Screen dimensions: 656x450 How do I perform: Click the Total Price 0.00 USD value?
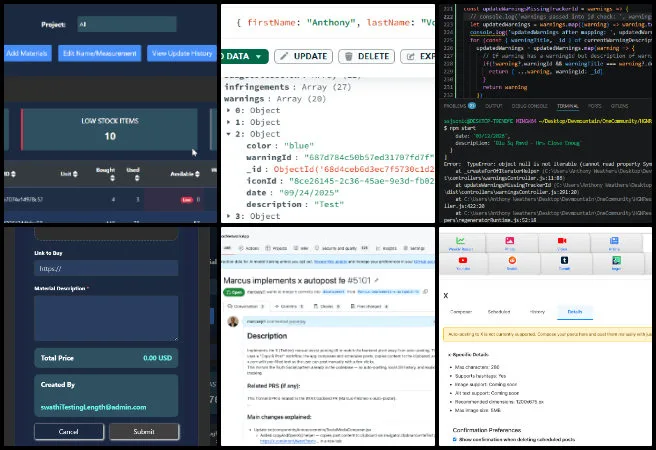pyautogui.click(x=157, y=358)
